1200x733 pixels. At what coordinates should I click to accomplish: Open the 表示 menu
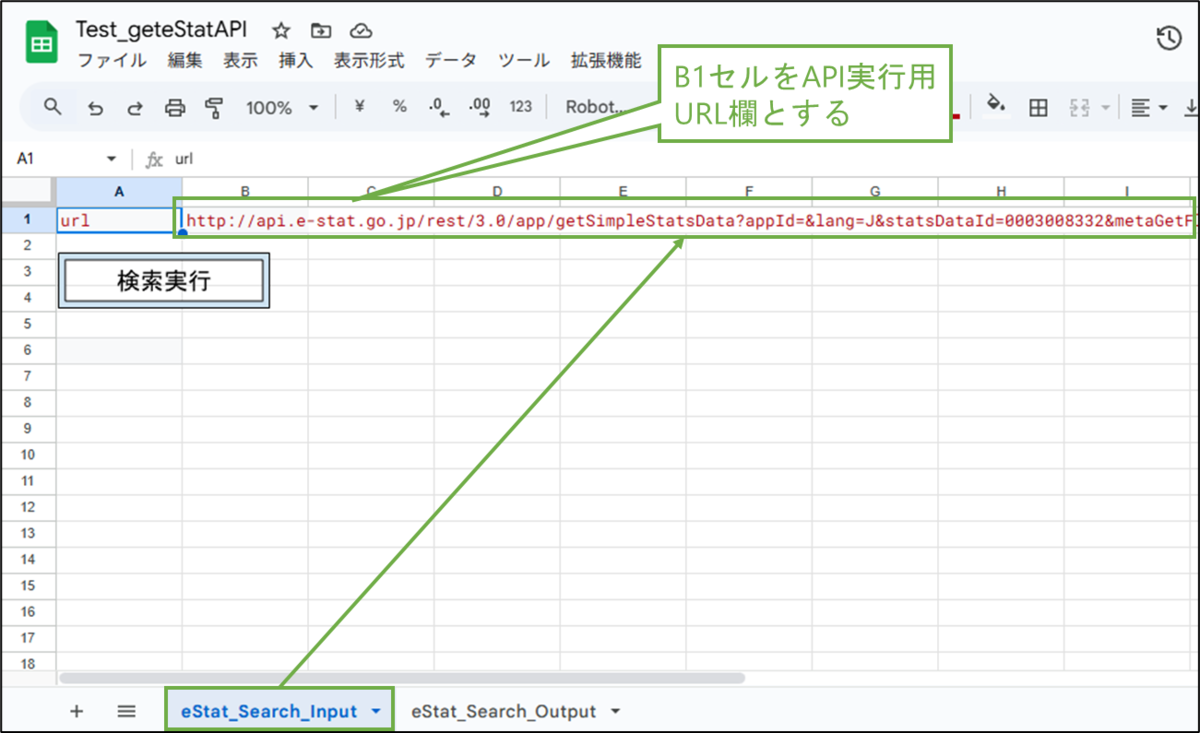pos(240,60)
